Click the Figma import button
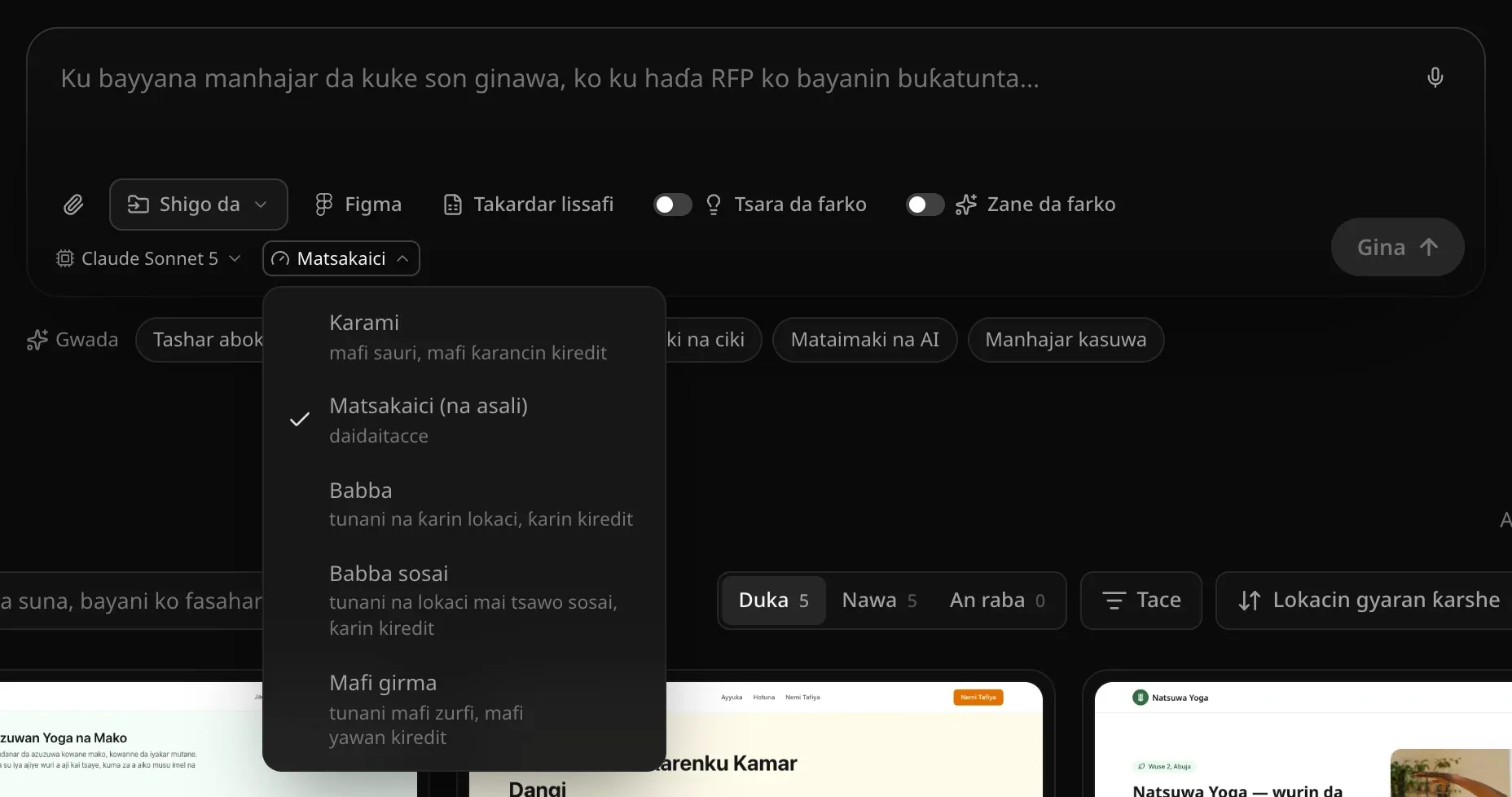Screen dimensions: 1512x797 pos(358,205)
